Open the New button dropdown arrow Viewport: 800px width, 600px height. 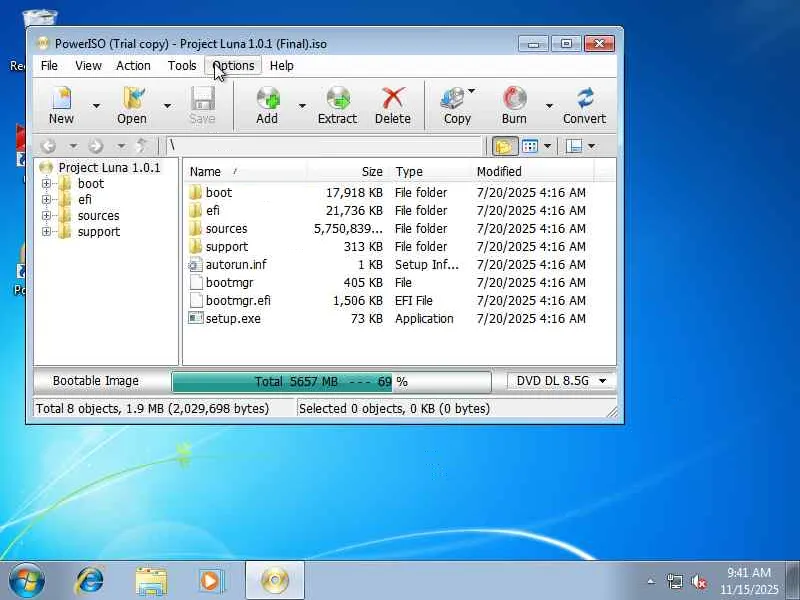[x=96, y=106]
